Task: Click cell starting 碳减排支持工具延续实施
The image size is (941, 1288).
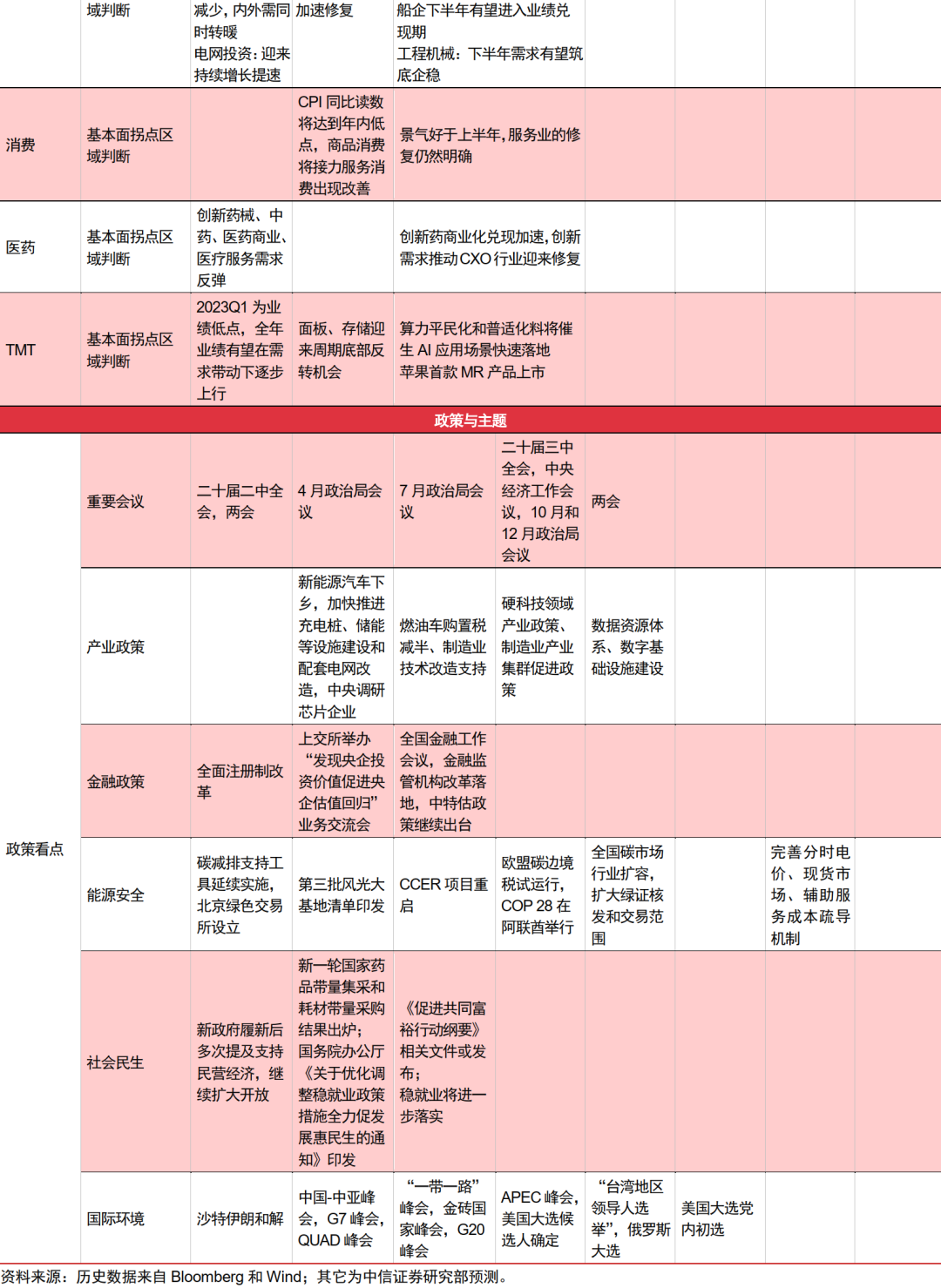Action: pyautogui.click(x=240, y=894)
